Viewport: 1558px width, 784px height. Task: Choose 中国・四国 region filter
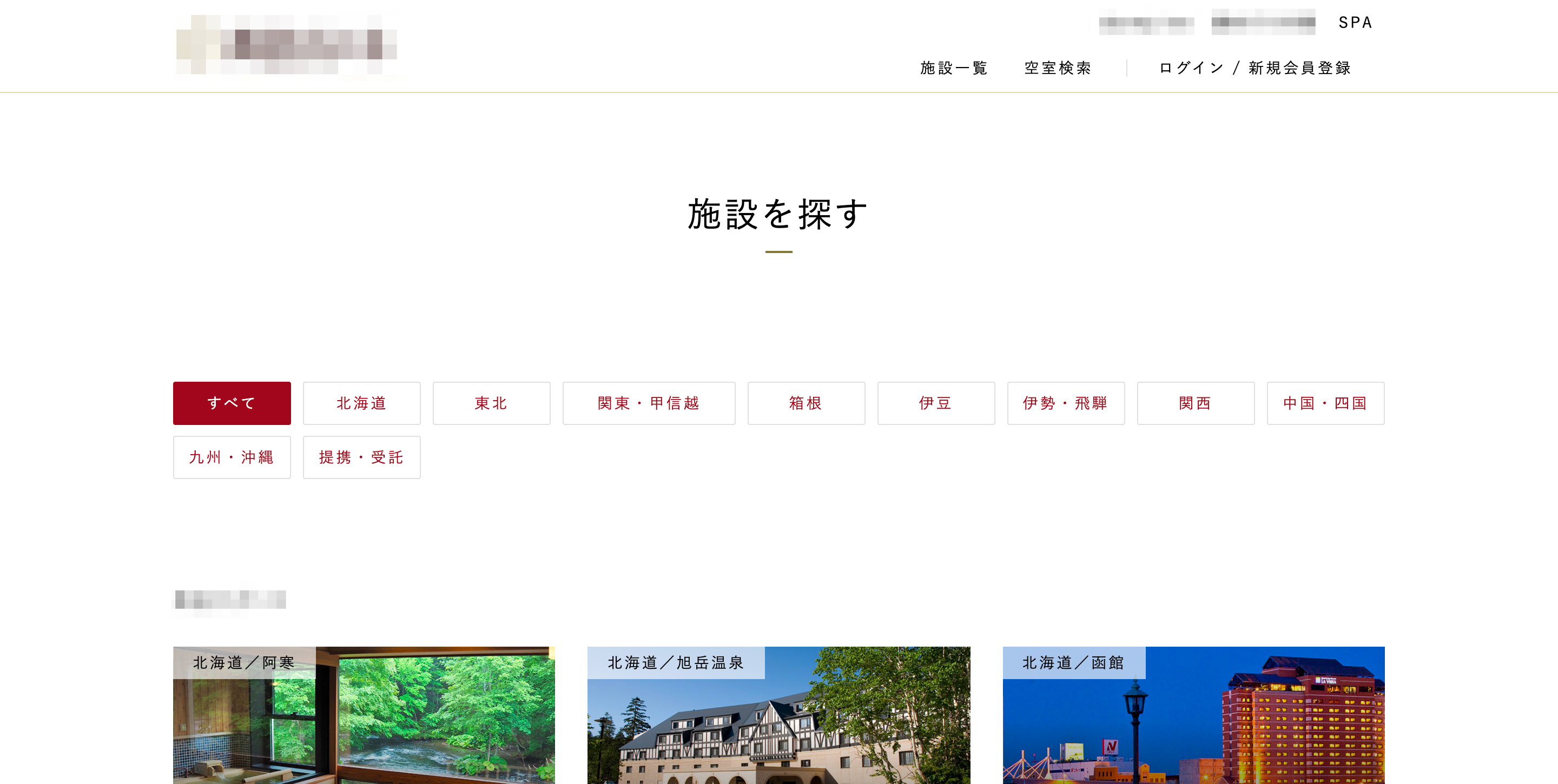pos(1325,403)
